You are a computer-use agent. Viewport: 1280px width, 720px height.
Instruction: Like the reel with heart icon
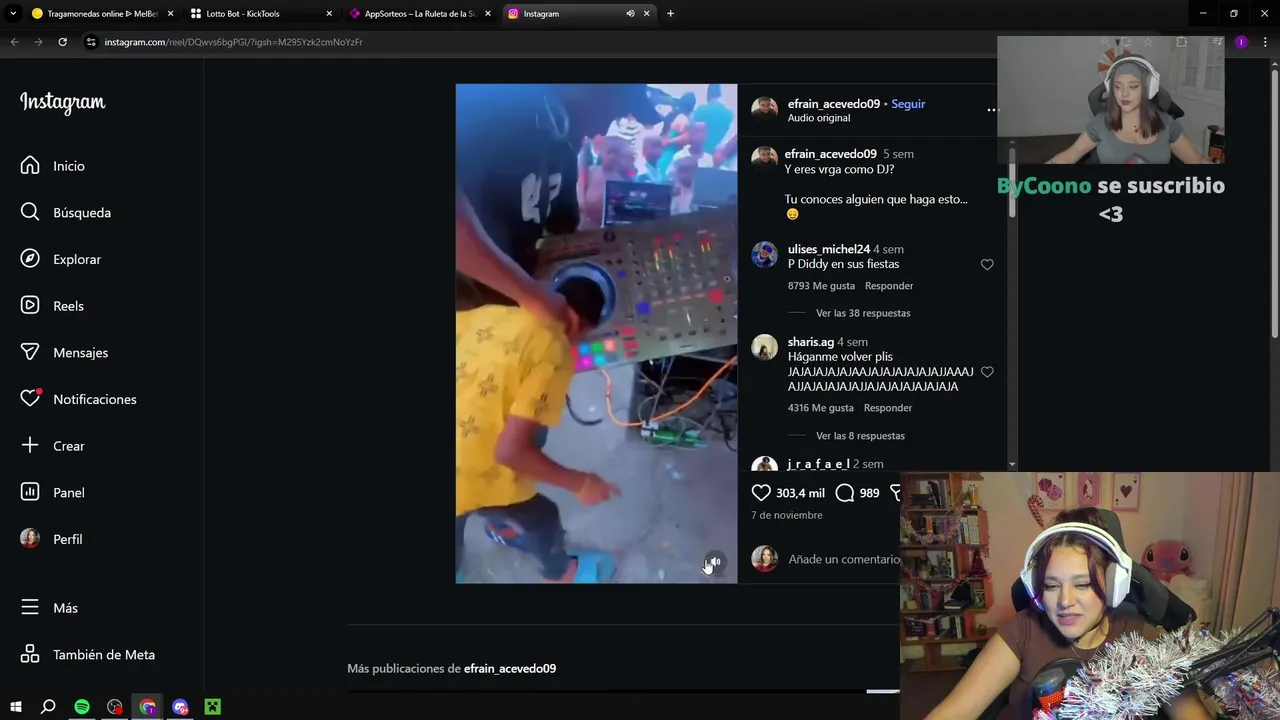pyautogui.click(x=761, y=492)
